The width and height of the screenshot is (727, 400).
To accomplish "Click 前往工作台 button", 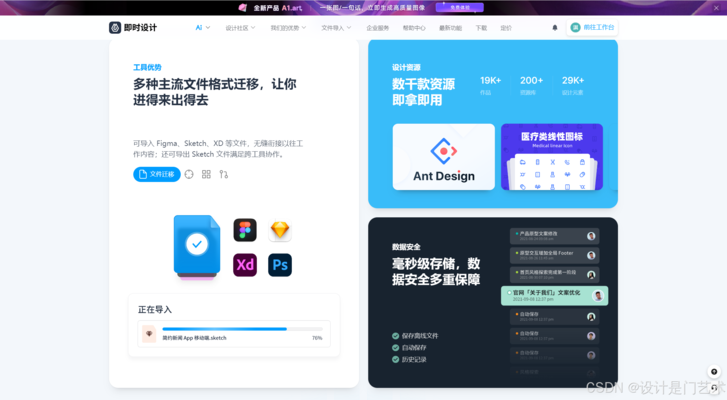I will 592,28.
